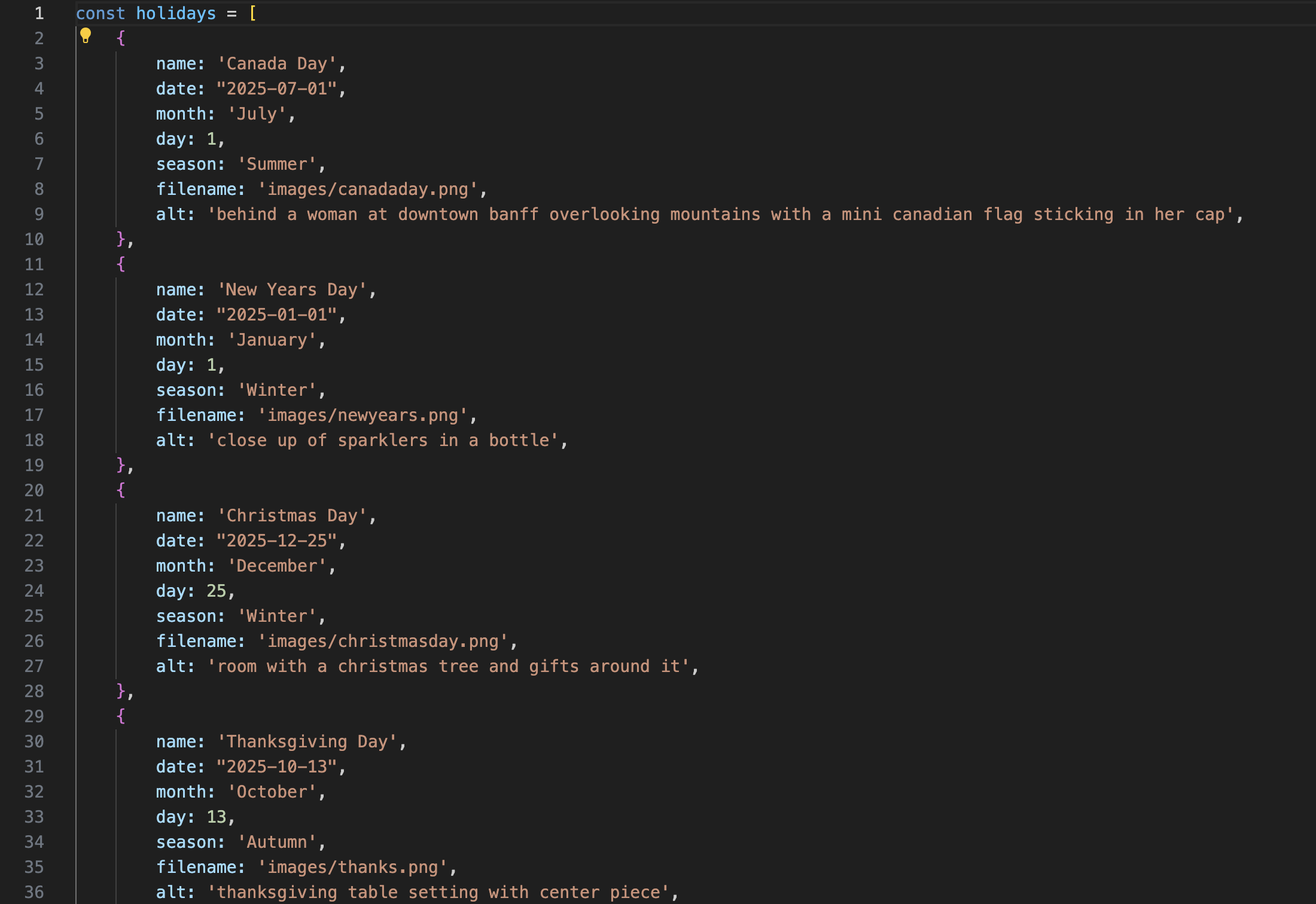Click the 'Thanksgiving Day' name string
Image resolution: width=1316 pixels, height=904 pixels.
pyautogui.click(x=307, y=741)
